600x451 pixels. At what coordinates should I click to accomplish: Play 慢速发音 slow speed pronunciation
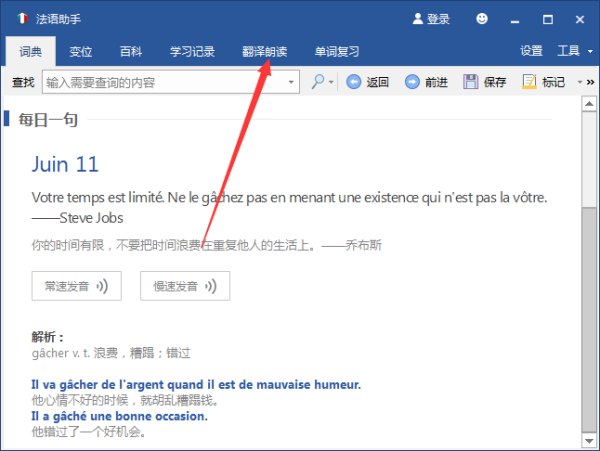pos(185,285)
